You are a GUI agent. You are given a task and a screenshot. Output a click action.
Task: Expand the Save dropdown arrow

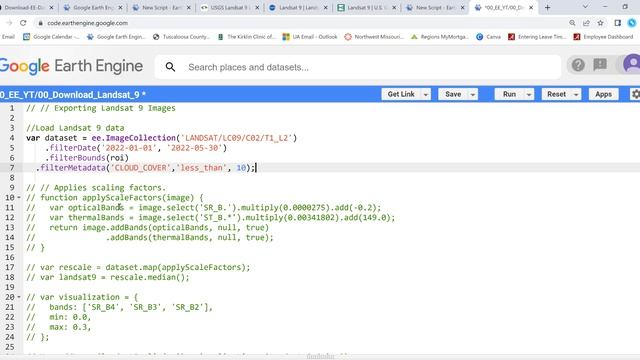(x=473, y=94)
